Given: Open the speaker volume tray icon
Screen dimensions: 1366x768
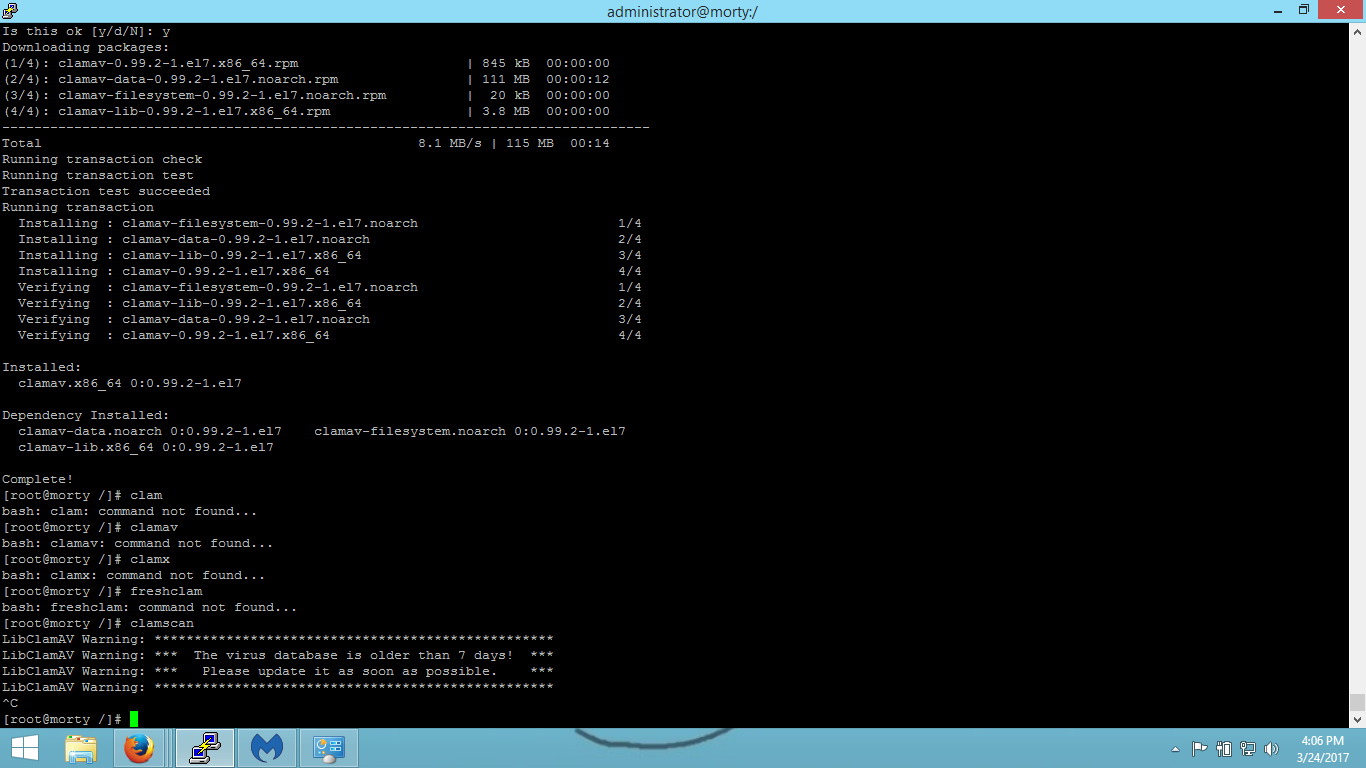Looking at the screenshot, I should click(1272, 748).
